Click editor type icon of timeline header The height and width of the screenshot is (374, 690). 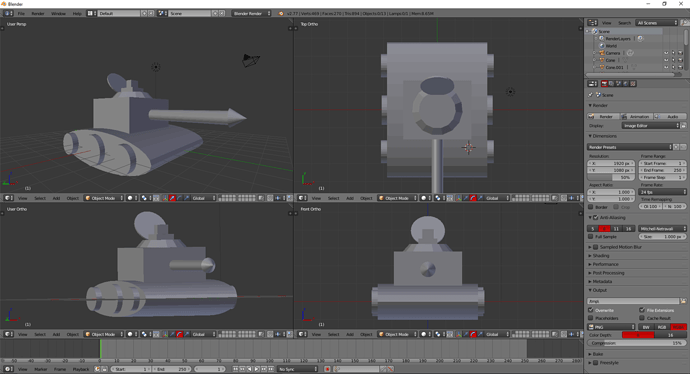point(8,369)
